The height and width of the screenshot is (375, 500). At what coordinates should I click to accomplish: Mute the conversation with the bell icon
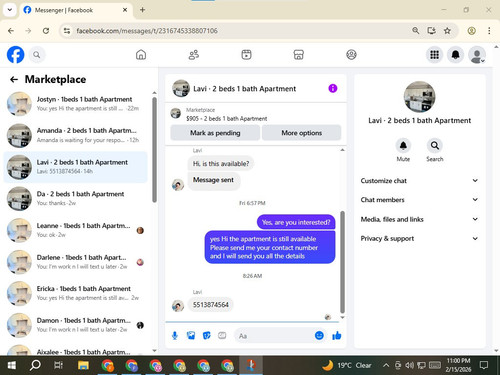(403, 146)
